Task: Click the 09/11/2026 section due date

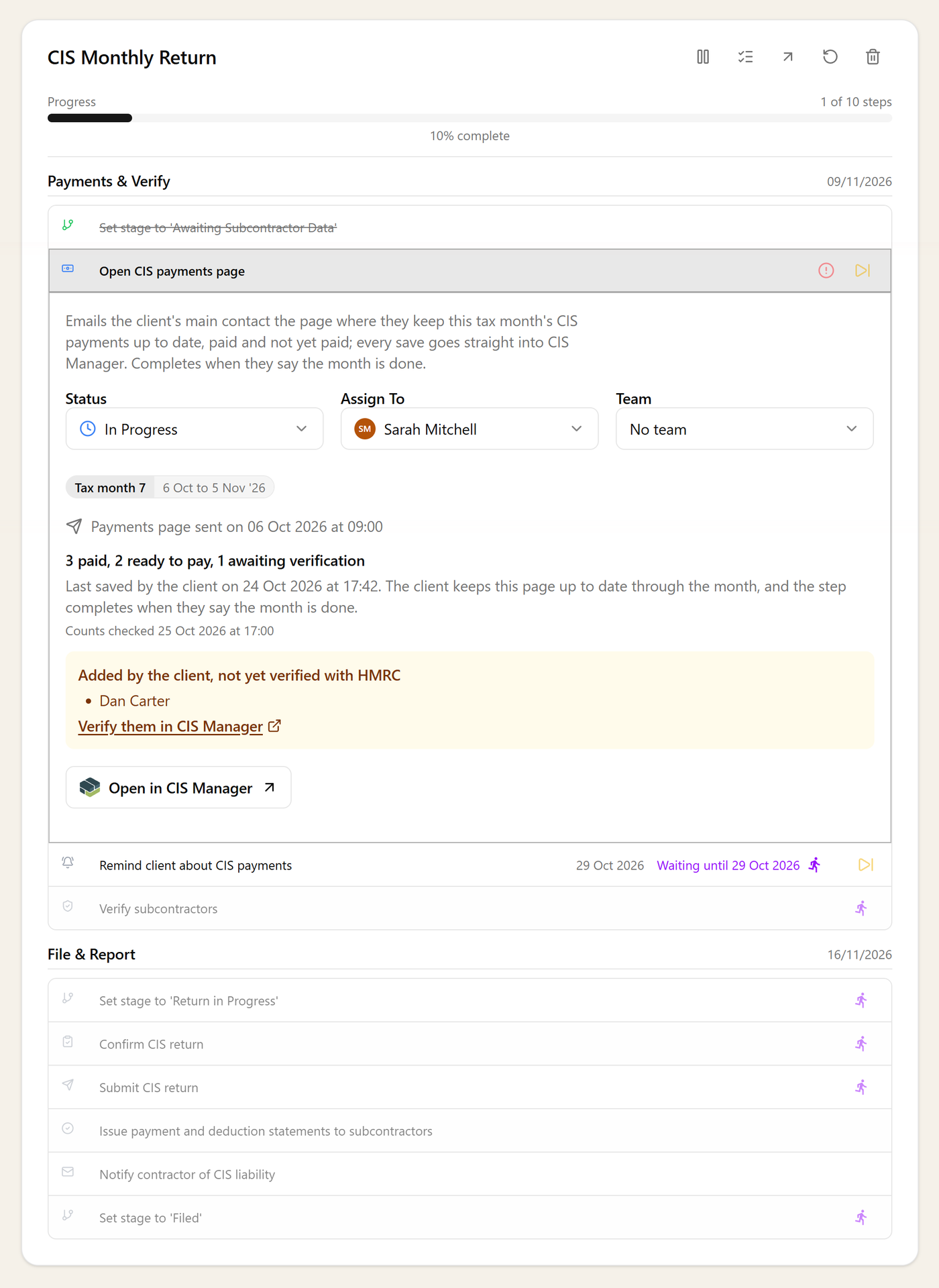Action: tap(859, 182)
